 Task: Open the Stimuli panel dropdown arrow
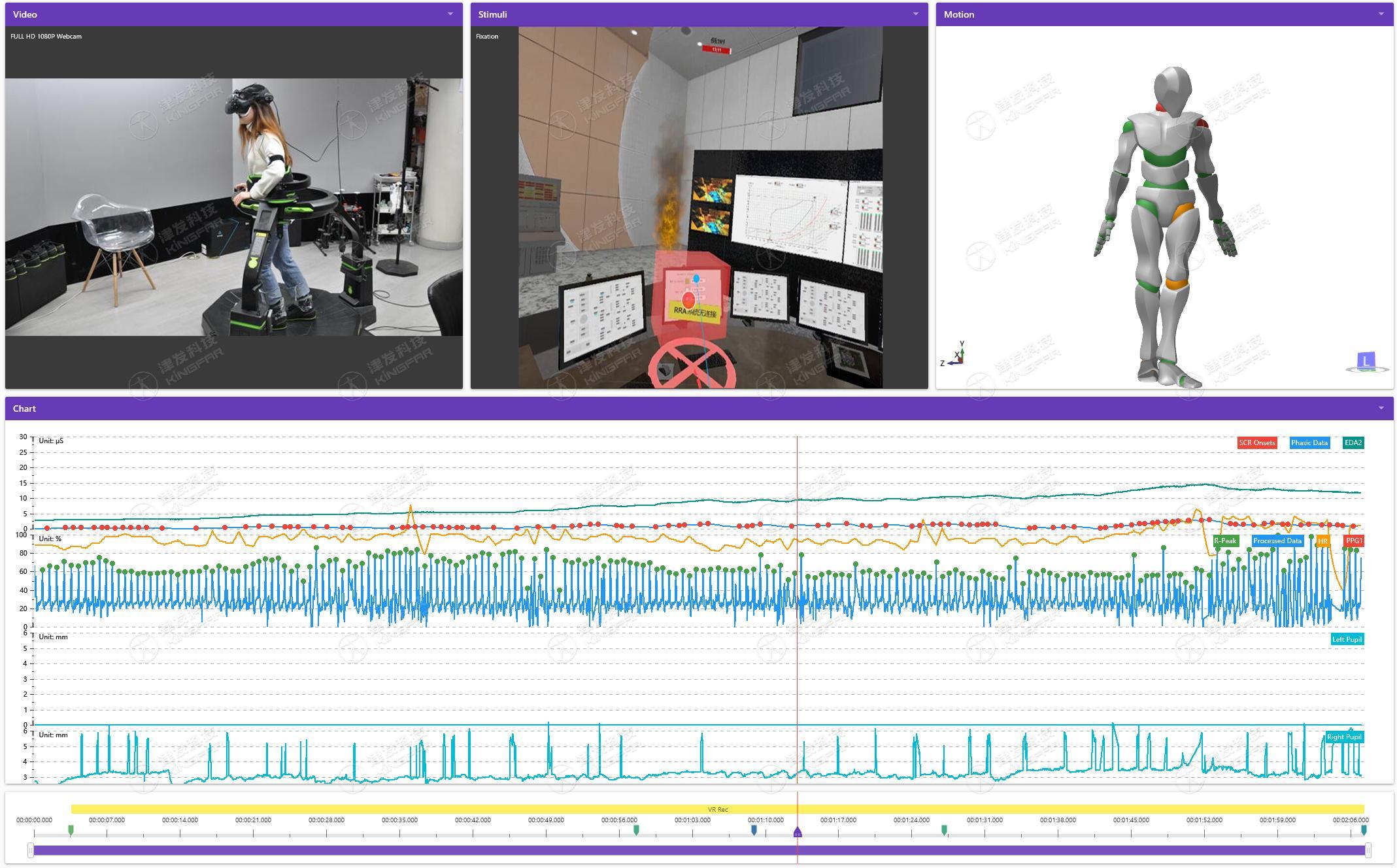tap(915, 14)
